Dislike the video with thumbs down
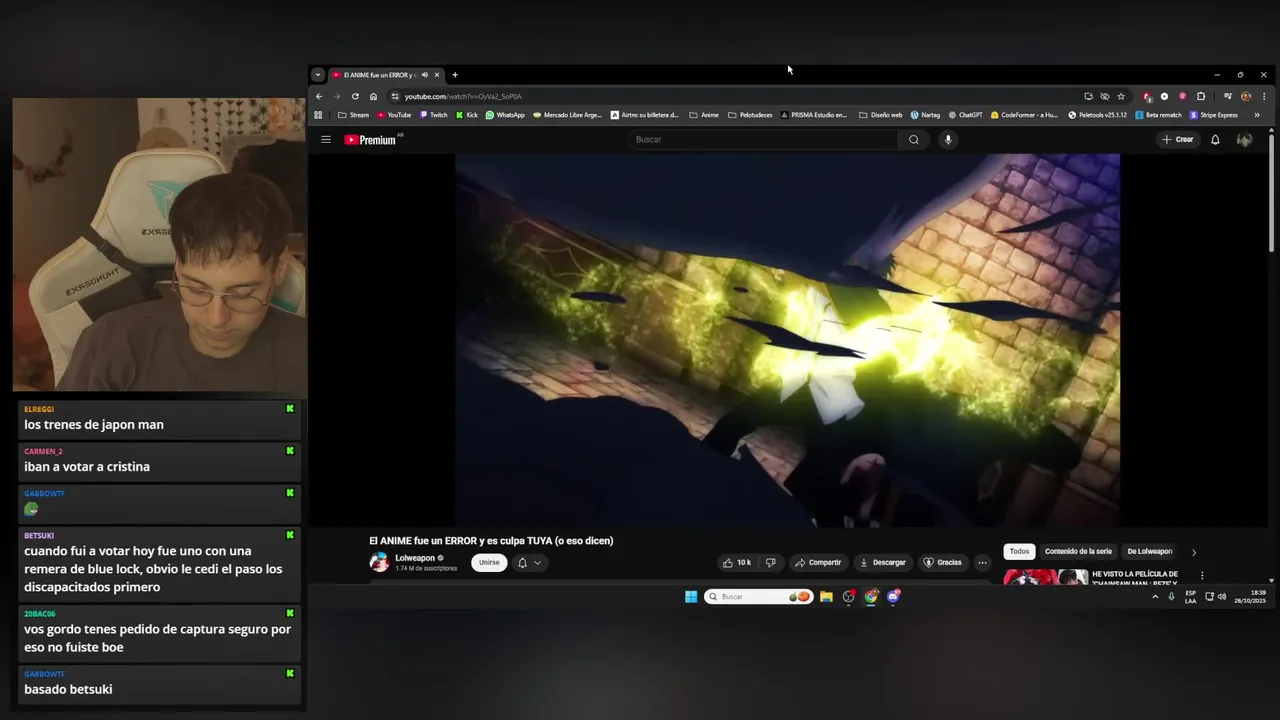 coord(770,563)
